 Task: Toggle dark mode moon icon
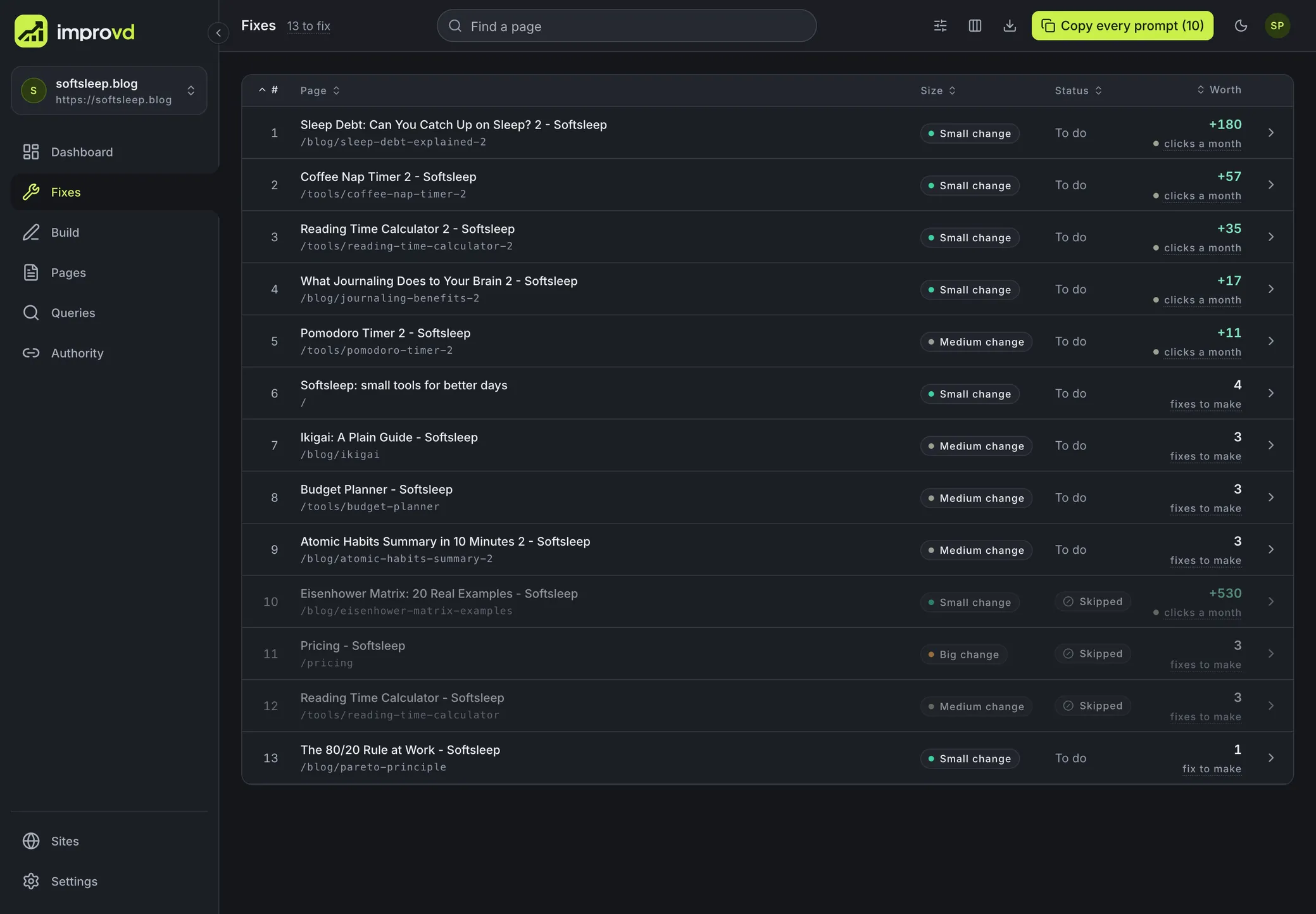1241,26
